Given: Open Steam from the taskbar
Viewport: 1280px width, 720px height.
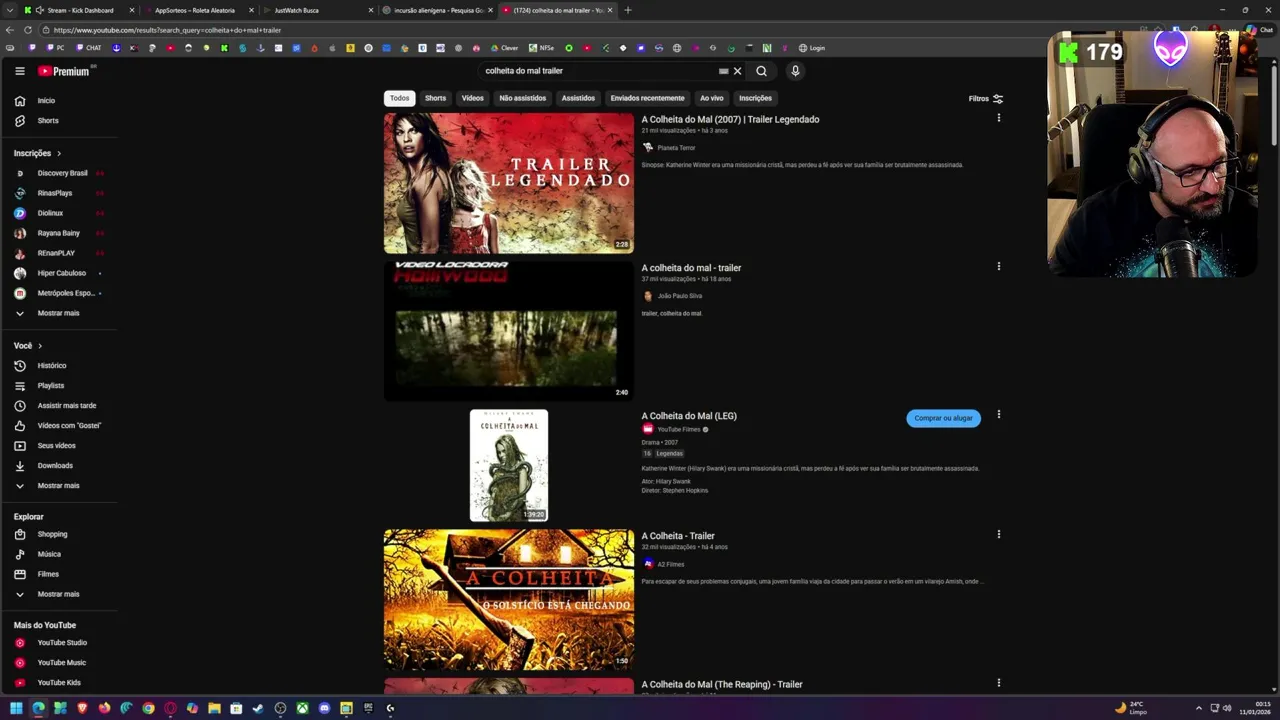Looking at the screenshot, I should (258, 708).
